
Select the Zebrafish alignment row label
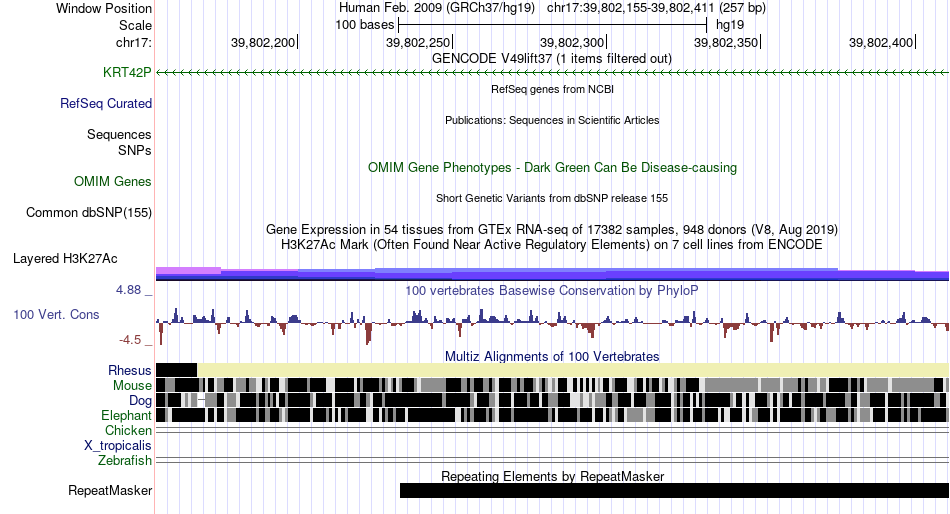[125, 460]
